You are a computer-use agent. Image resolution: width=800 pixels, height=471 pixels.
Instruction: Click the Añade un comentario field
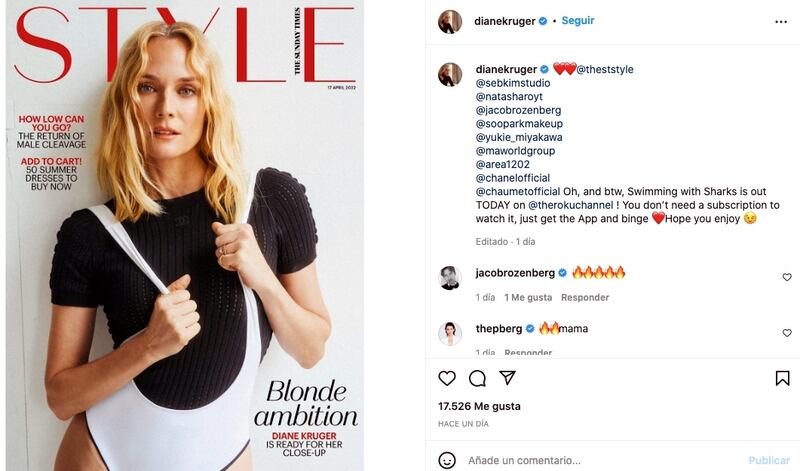602,460
